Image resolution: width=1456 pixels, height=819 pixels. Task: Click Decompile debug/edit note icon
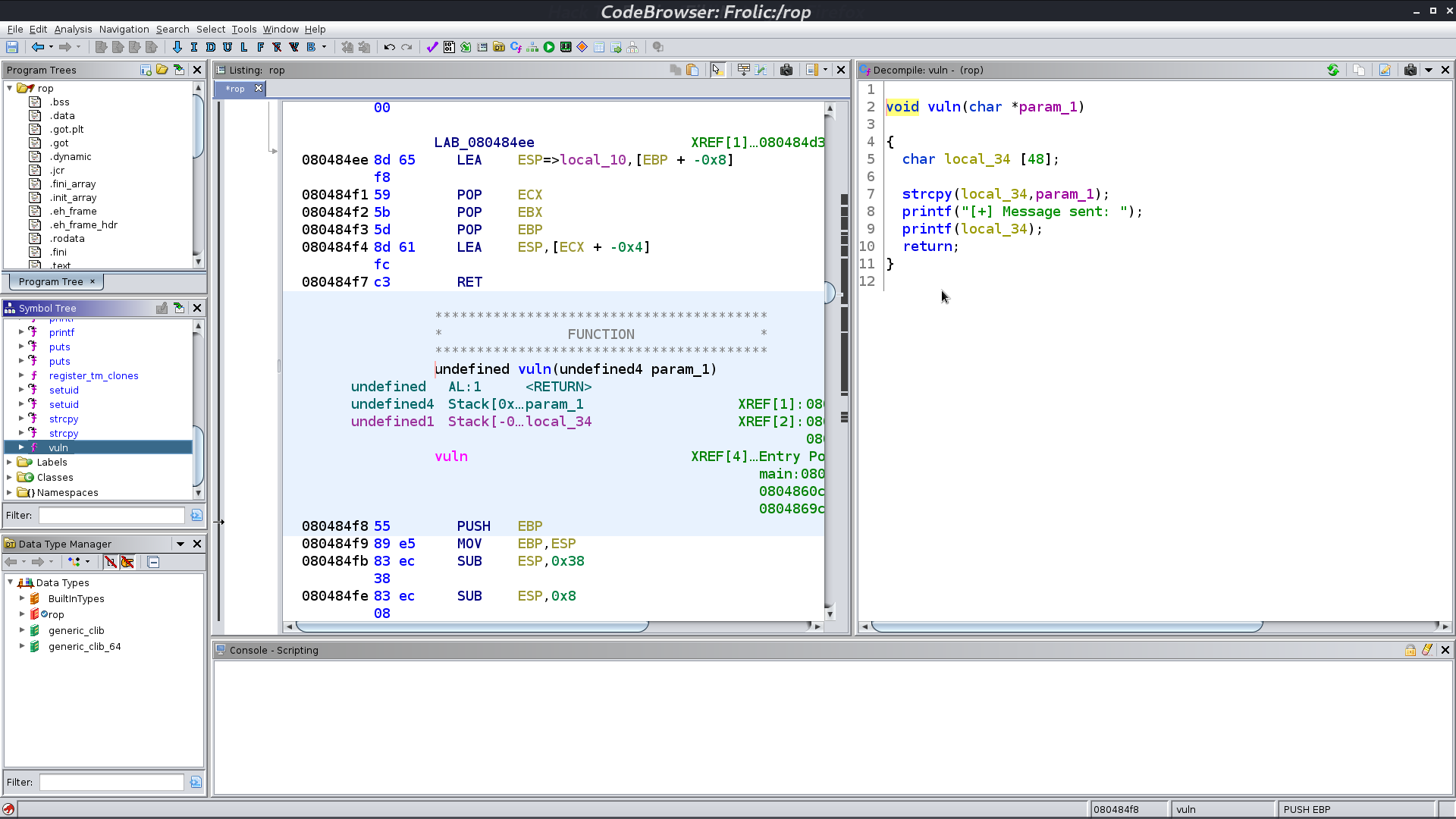pos(1385,70)
